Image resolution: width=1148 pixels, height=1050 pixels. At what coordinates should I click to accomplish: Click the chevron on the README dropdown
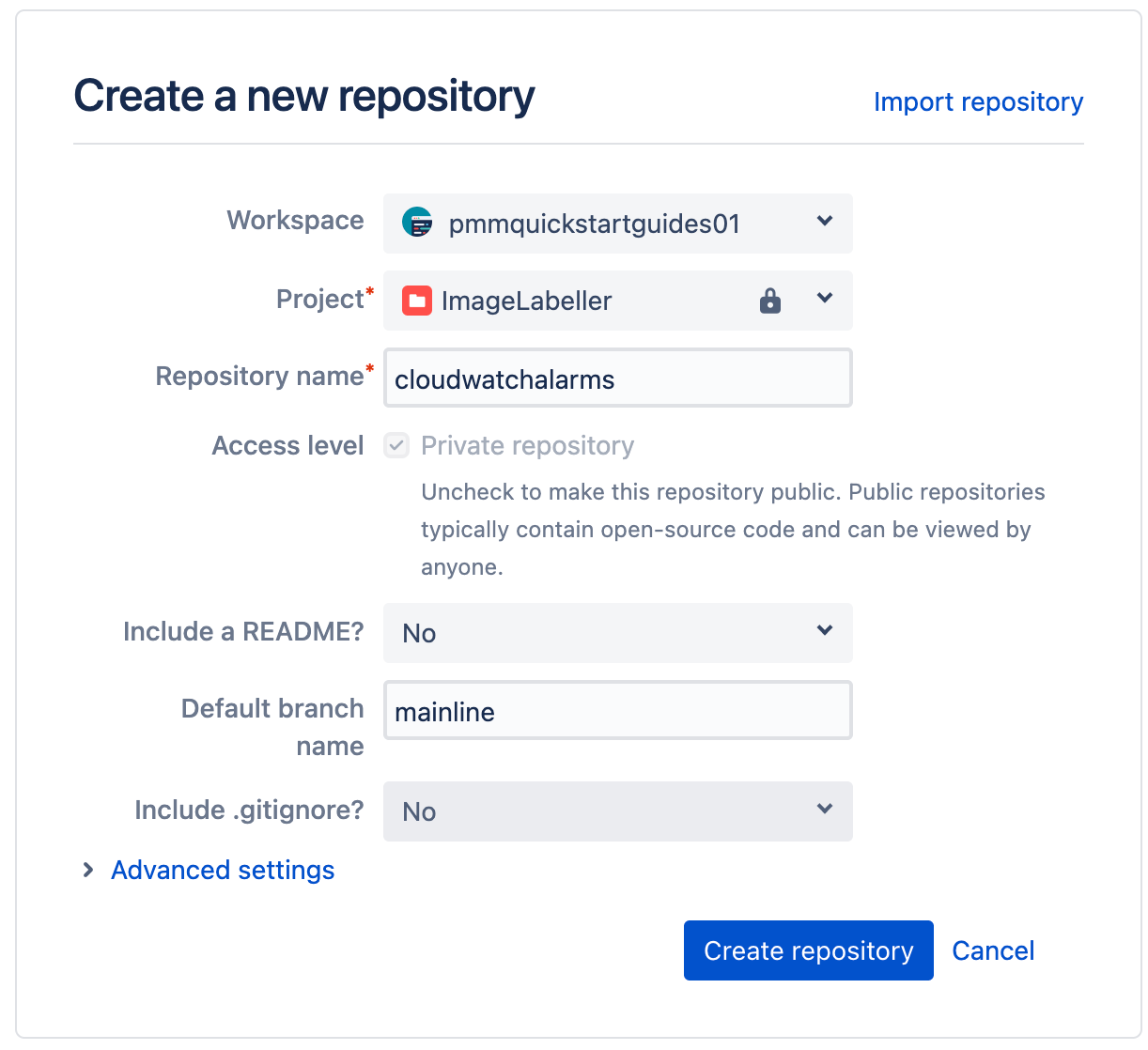pos(824,632)
